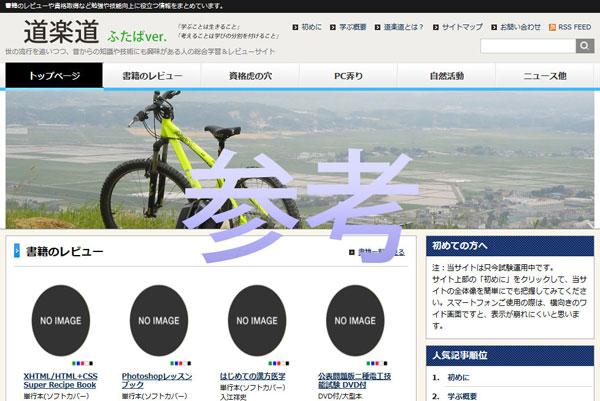Click the 初めての方へ sidebar heading
Screen dimensions: 600x401
click(x=510, y=246)
